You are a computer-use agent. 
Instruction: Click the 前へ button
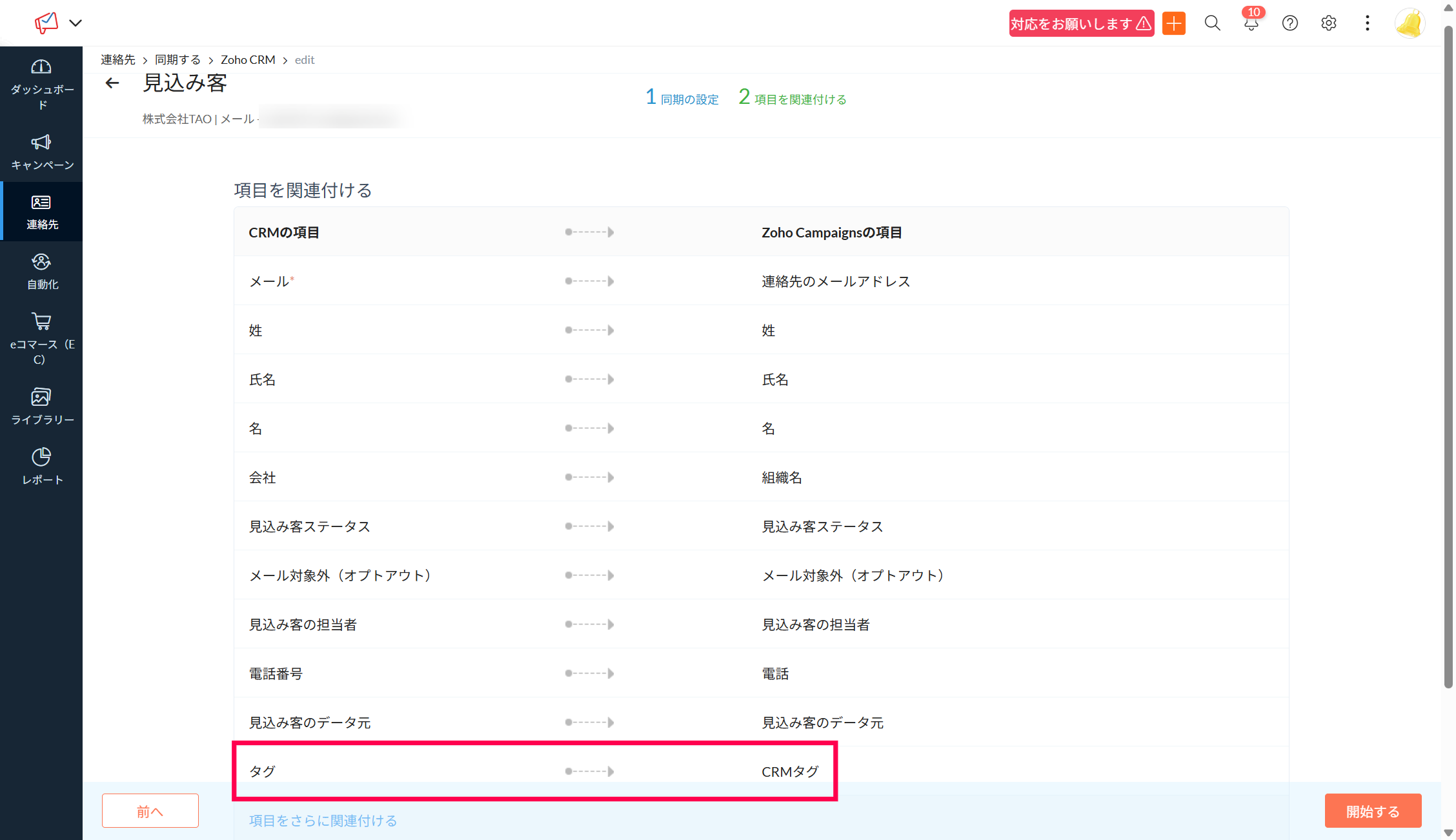150,811
